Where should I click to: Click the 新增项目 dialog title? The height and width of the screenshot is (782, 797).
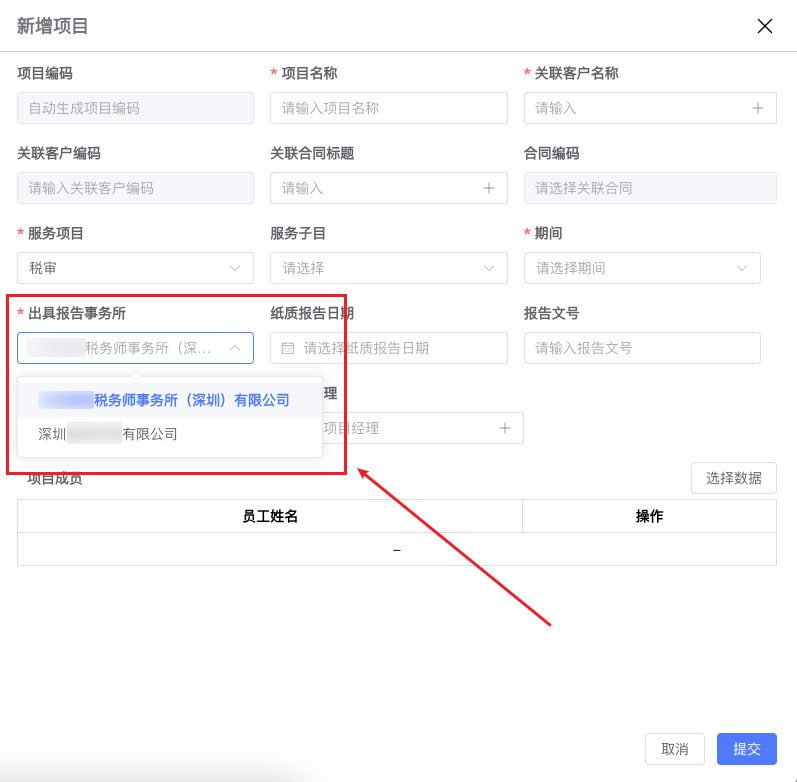pyautogui.click(x=52, y=26)
